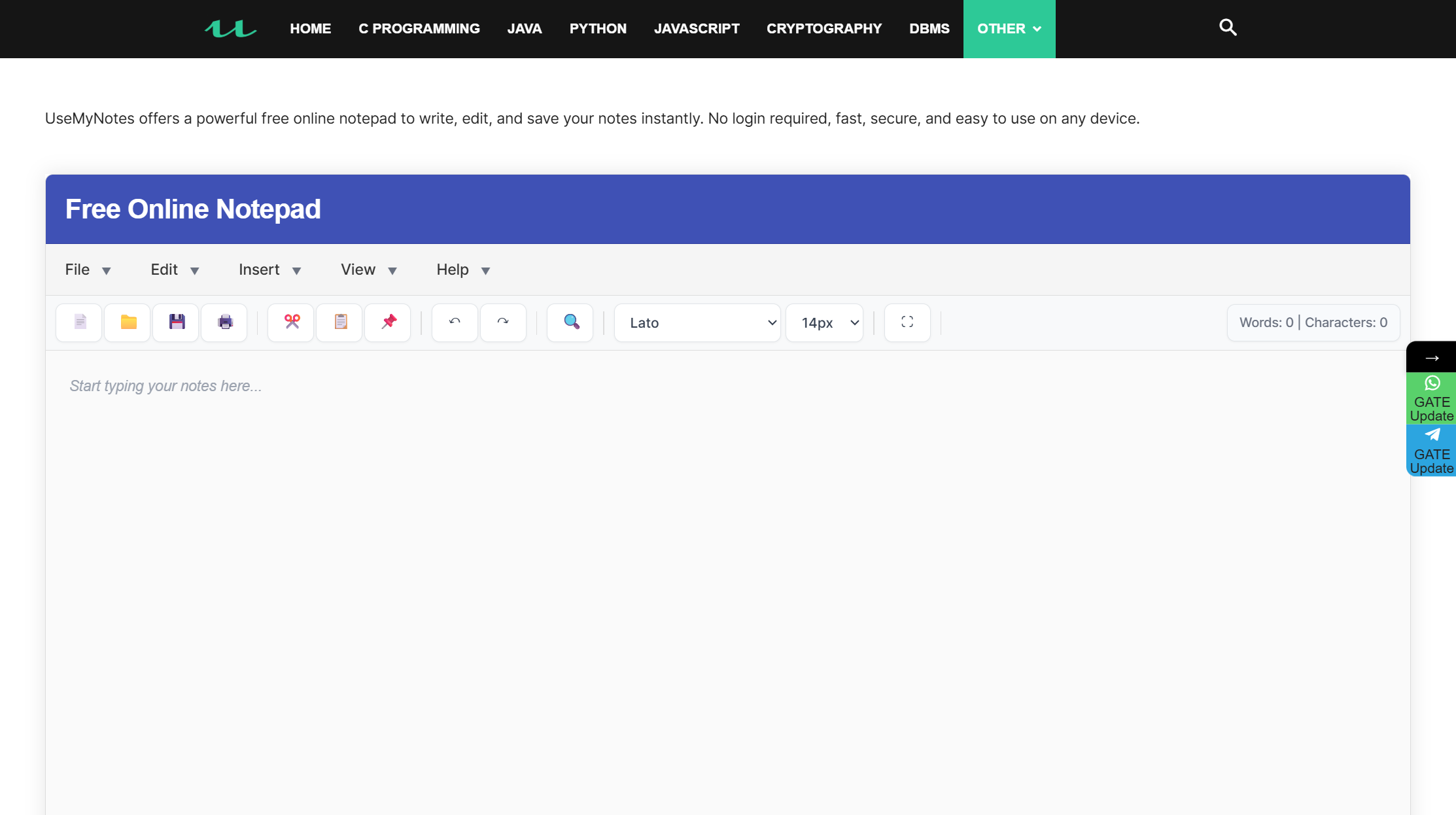
Task: Toggle fullscreen mode for the notepad
Action: pos(907,322)
